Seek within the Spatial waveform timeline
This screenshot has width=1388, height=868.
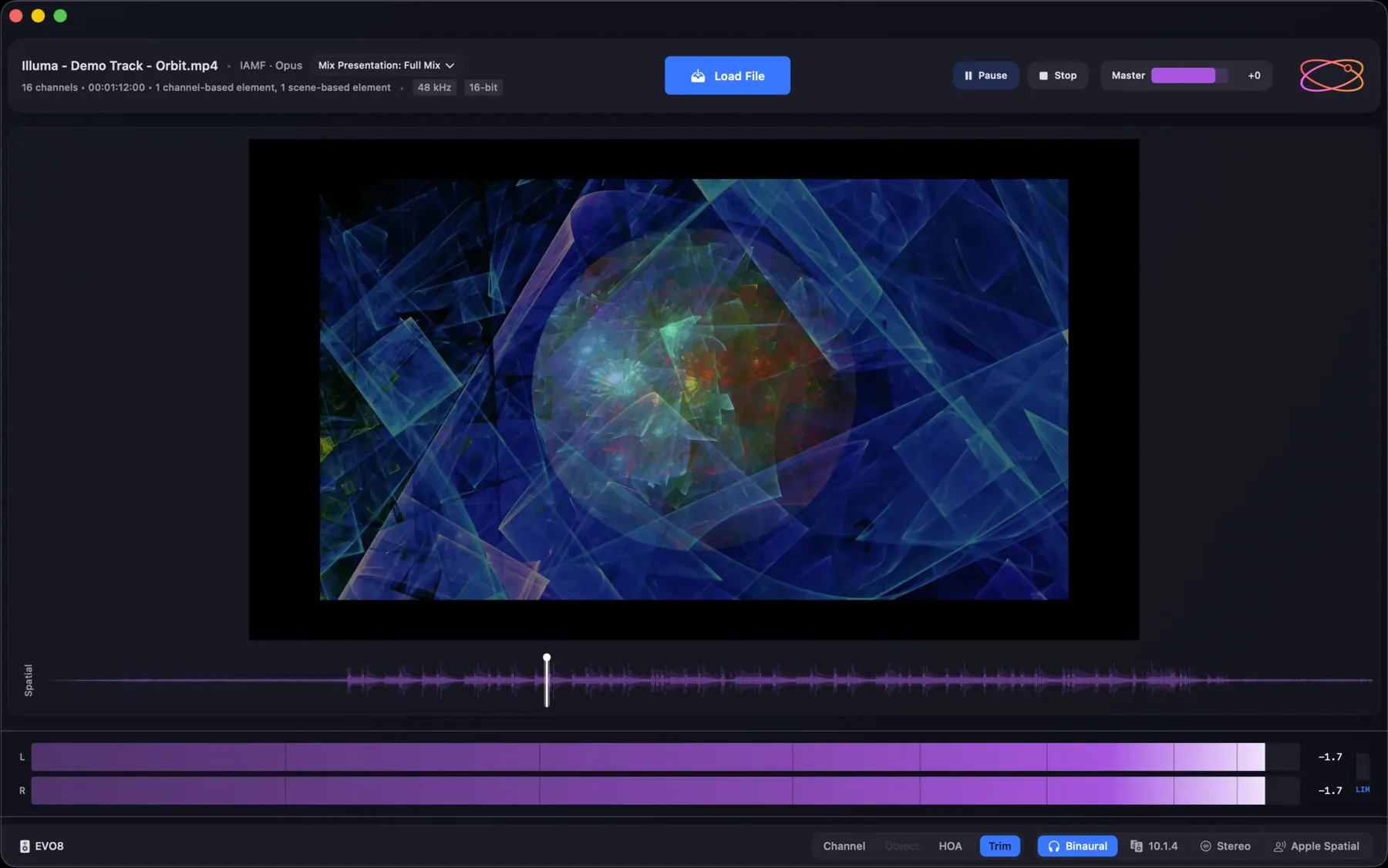[710, 680]
